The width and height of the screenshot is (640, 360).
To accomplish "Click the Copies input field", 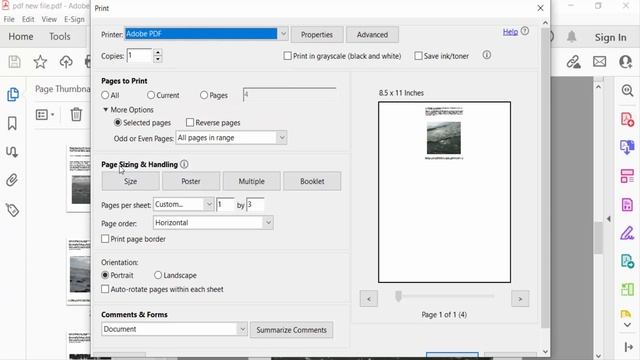I will [x=139, y=56].
